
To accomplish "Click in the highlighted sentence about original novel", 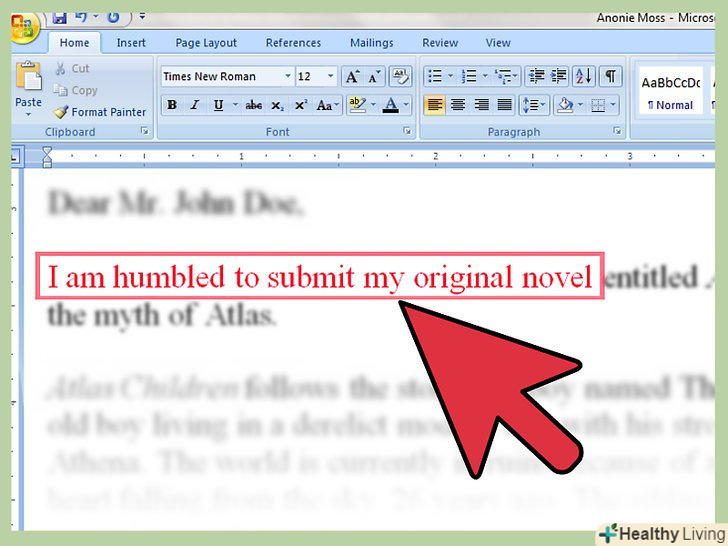I will coord(320,277).
